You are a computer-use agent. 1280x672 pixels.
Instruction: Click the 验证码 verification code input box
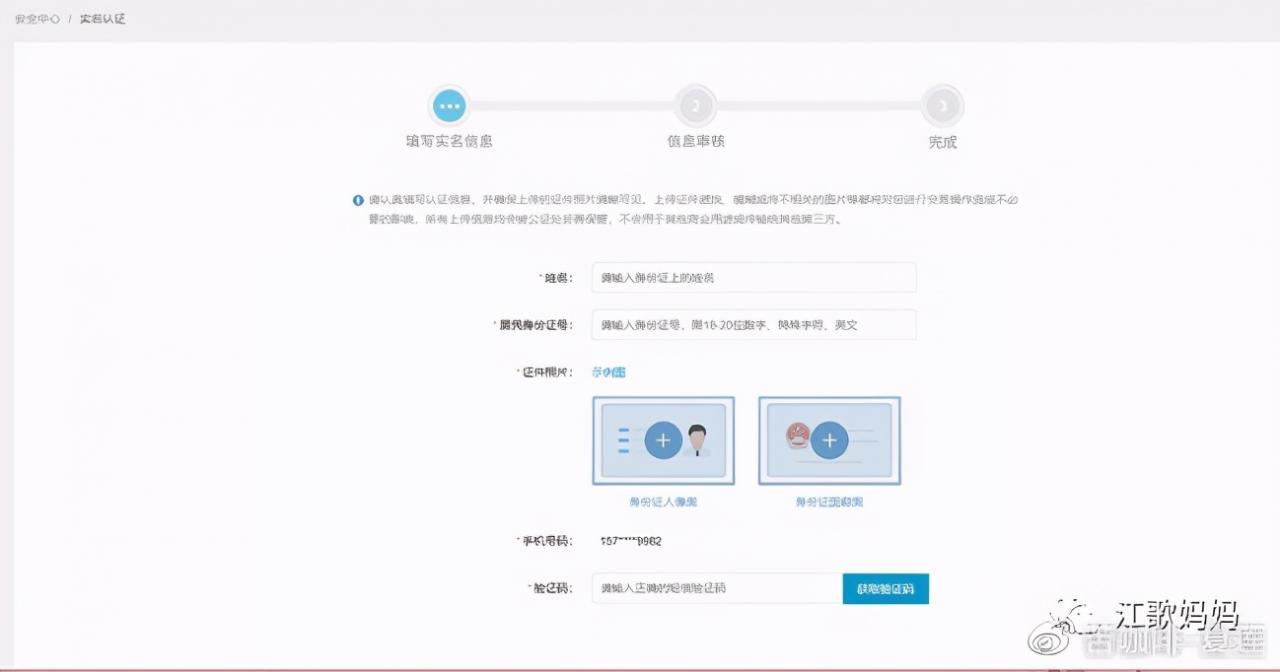[x=714, y=588]
